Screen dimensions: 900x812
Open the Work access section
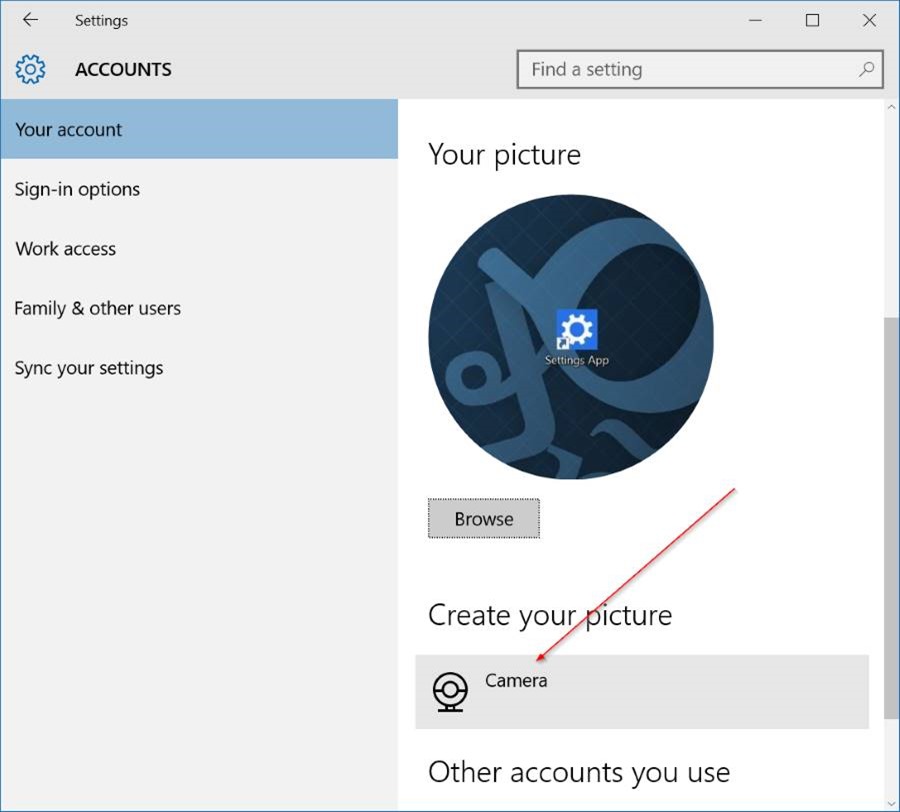[x=66, y=249]
